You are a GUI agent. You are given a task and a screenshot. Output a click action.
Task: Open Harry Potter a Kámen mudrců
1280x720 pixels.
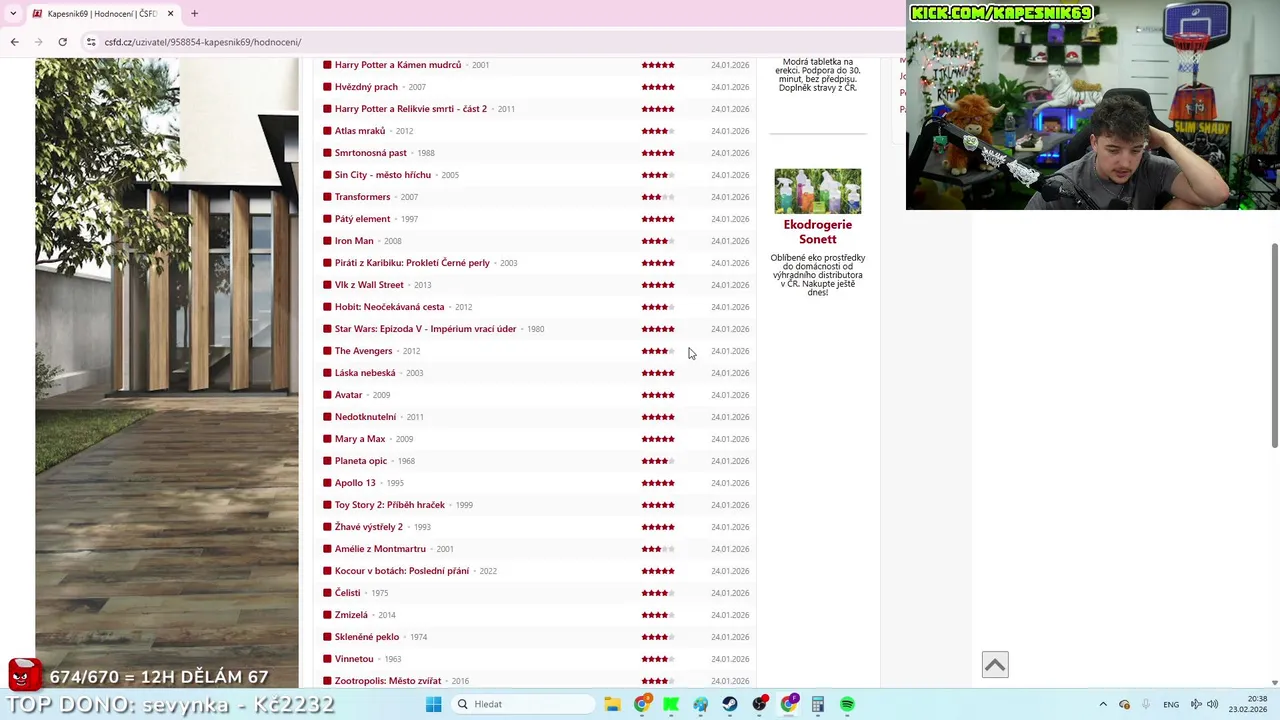398,65
